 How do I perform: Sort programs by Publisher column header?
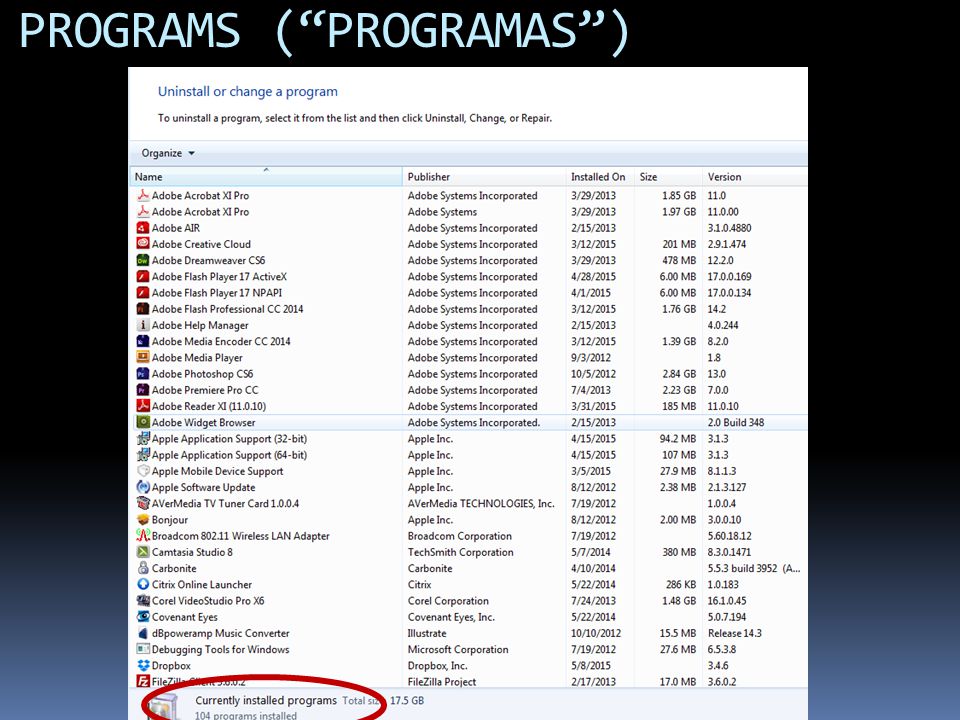point(484,177)
